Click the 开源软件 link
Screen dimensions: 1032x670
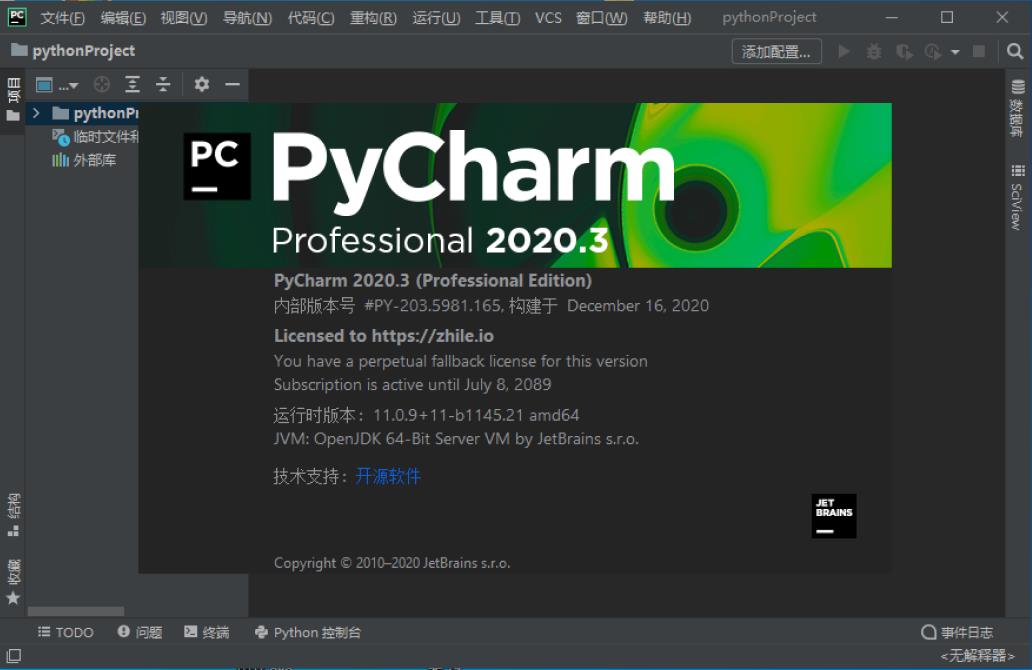pos(388,476)
